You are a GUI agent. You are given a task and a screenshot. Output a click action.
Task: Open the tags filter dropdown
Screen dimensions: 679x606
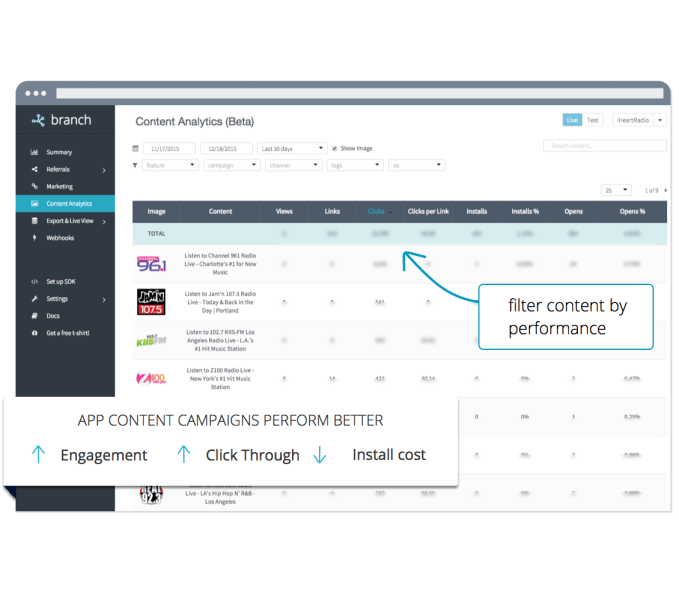(x=355, y=165)
